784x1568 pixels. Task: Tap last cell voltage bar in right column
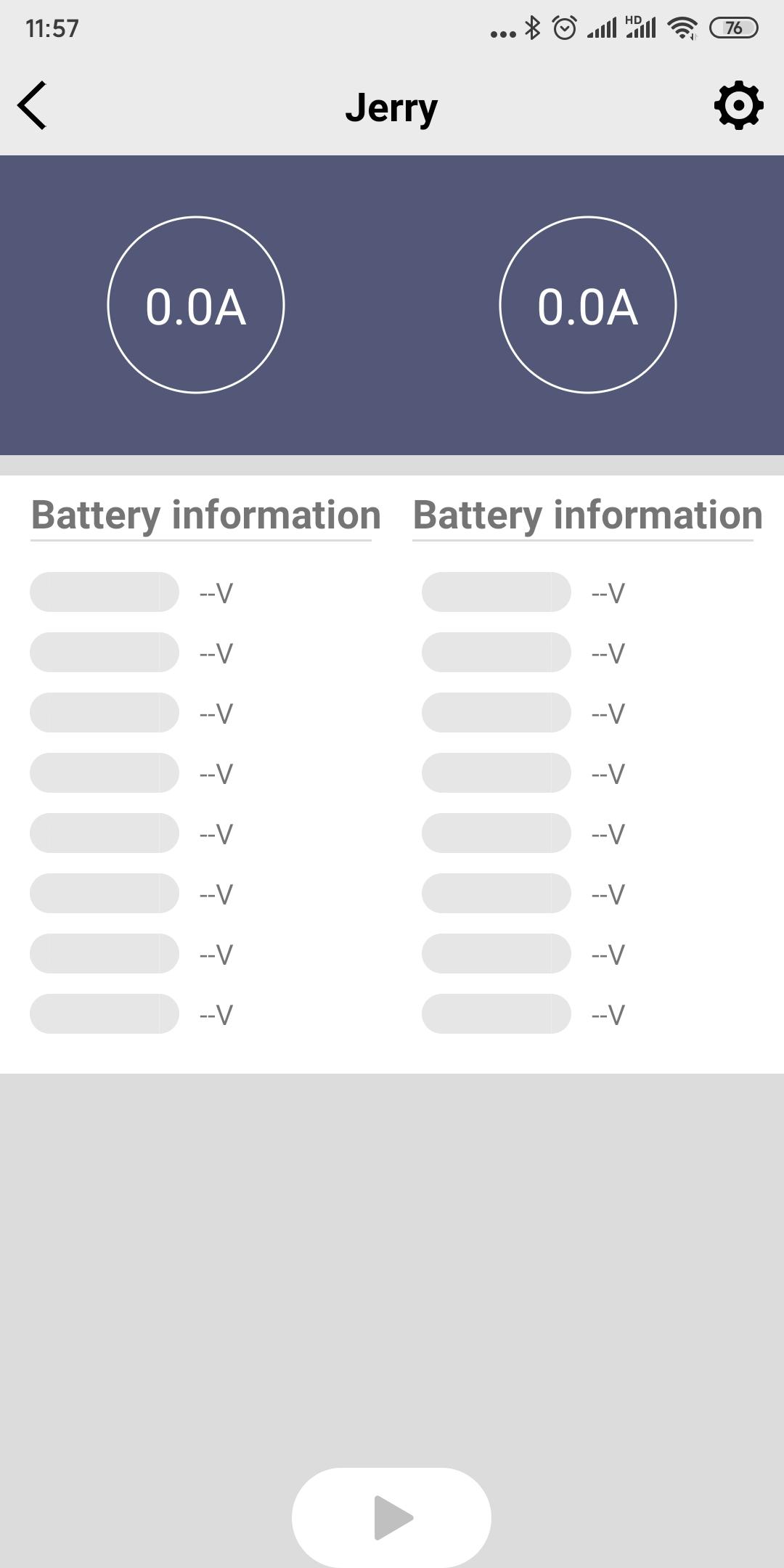click(497, 1013)
